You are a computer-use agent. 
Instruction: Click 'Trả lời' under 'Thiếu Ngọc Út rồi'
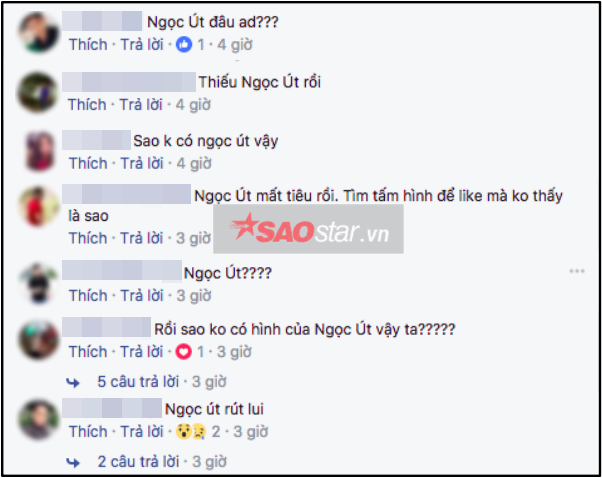pyautogui.click(x=141, y=104)
